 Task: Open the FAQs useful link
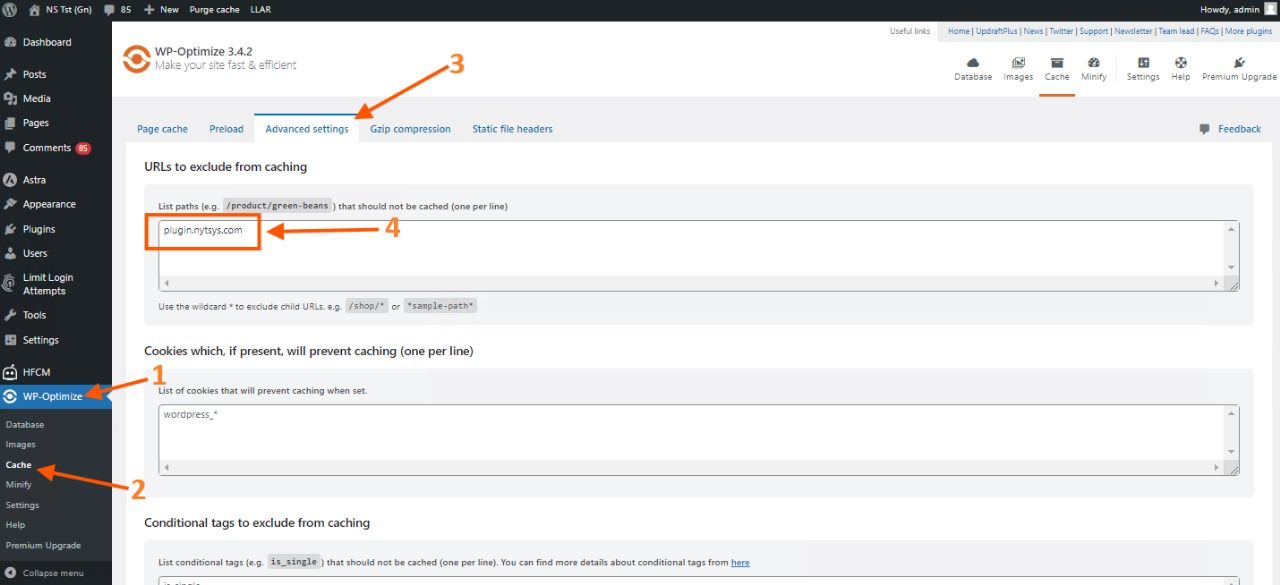pos(1210,31)
